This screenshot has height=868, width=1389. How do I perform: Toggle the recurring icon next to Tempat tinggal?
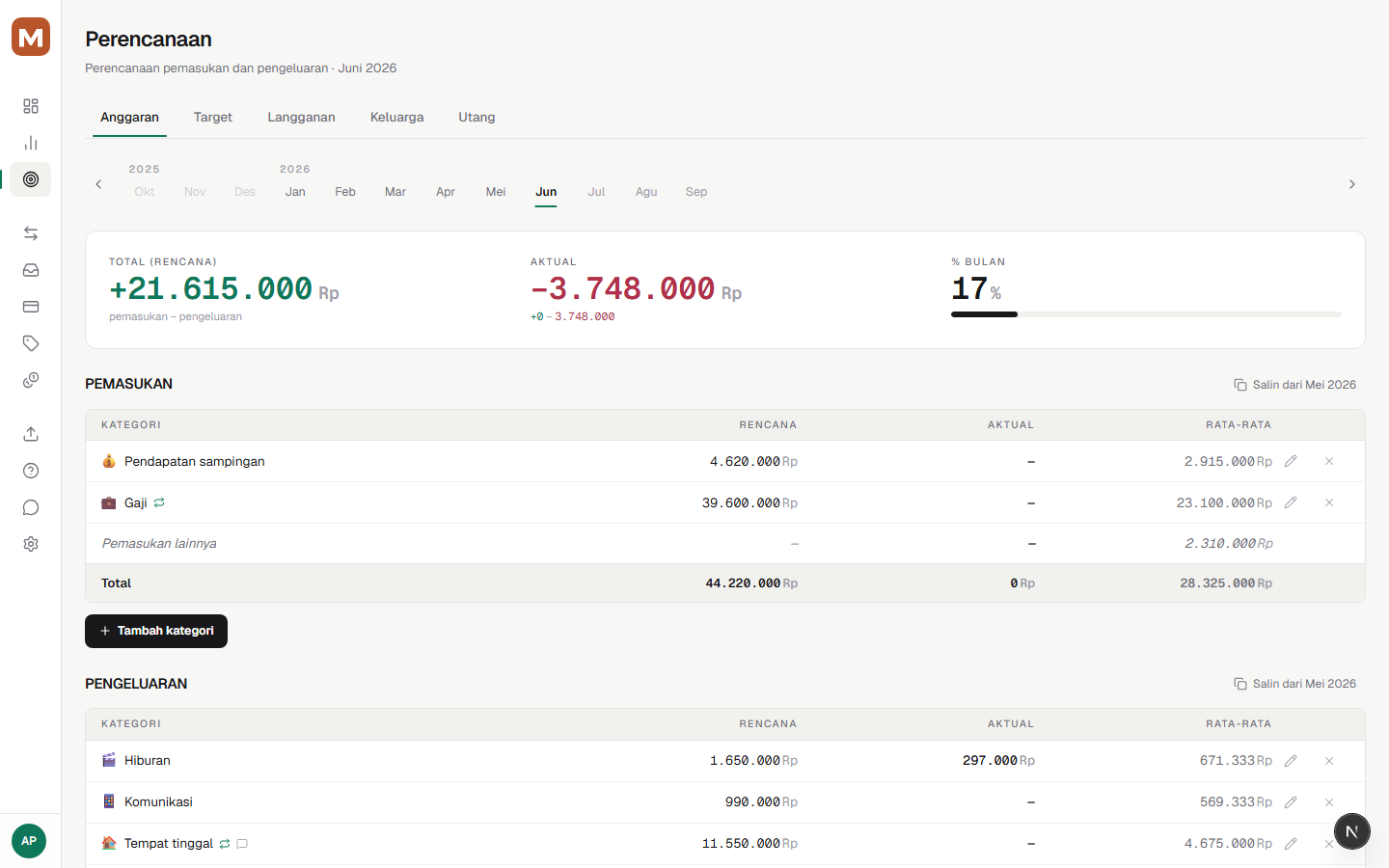tap(225, 844)
